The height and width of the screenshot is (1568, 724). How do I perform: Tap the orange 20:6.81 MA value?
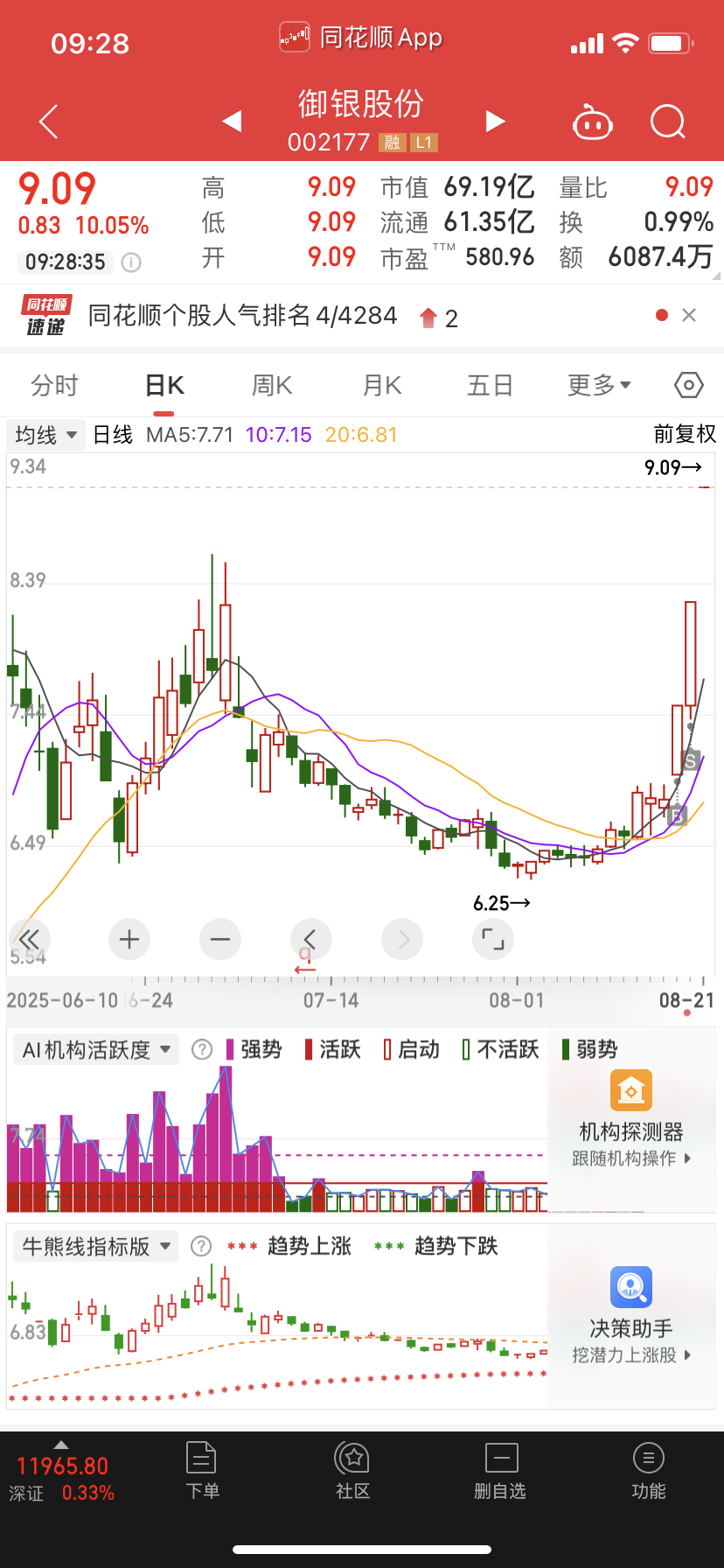click(x=361, y=435)
